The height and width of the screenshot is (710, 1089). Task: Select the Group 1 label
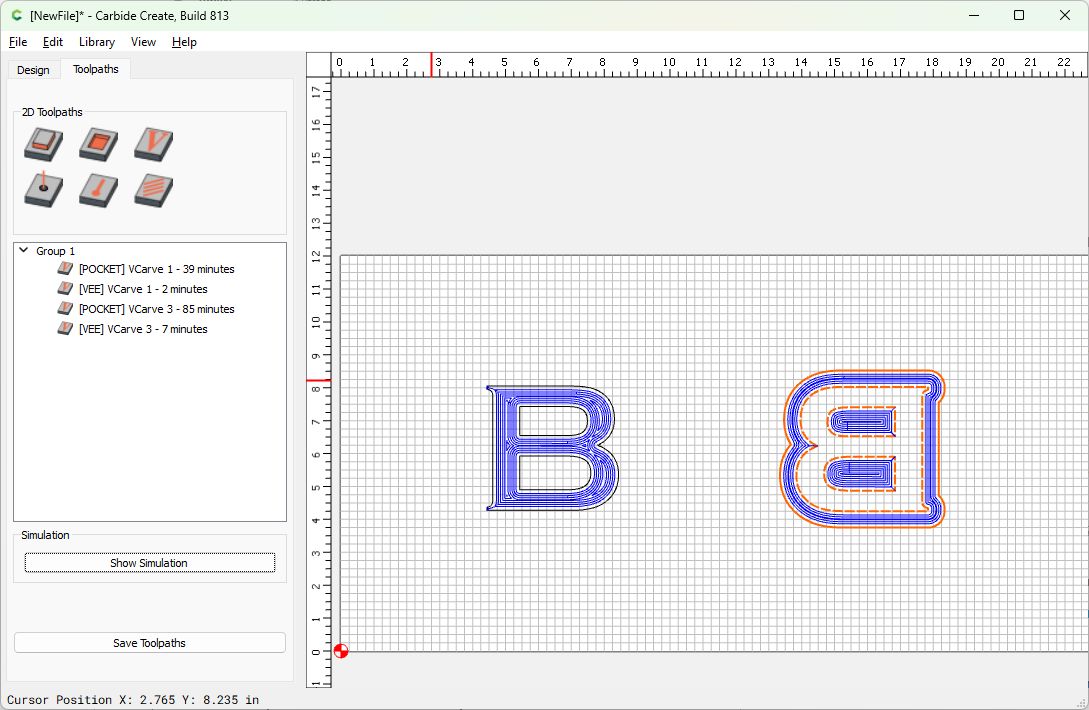pos(56,251)
